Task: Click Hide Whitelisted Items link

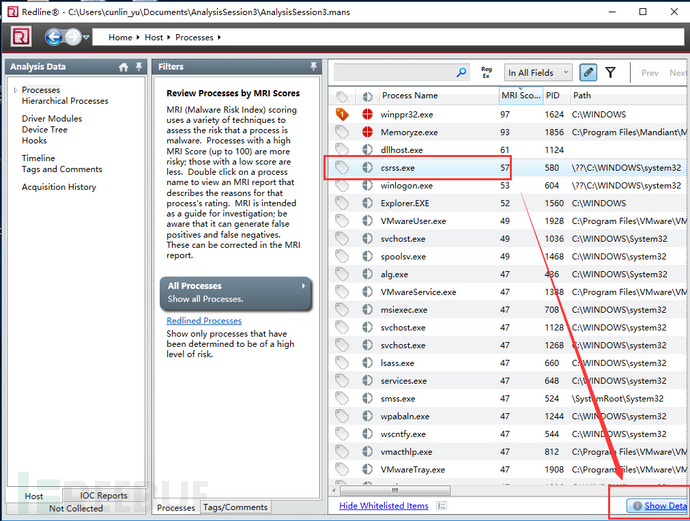Action: click(383, 506)
